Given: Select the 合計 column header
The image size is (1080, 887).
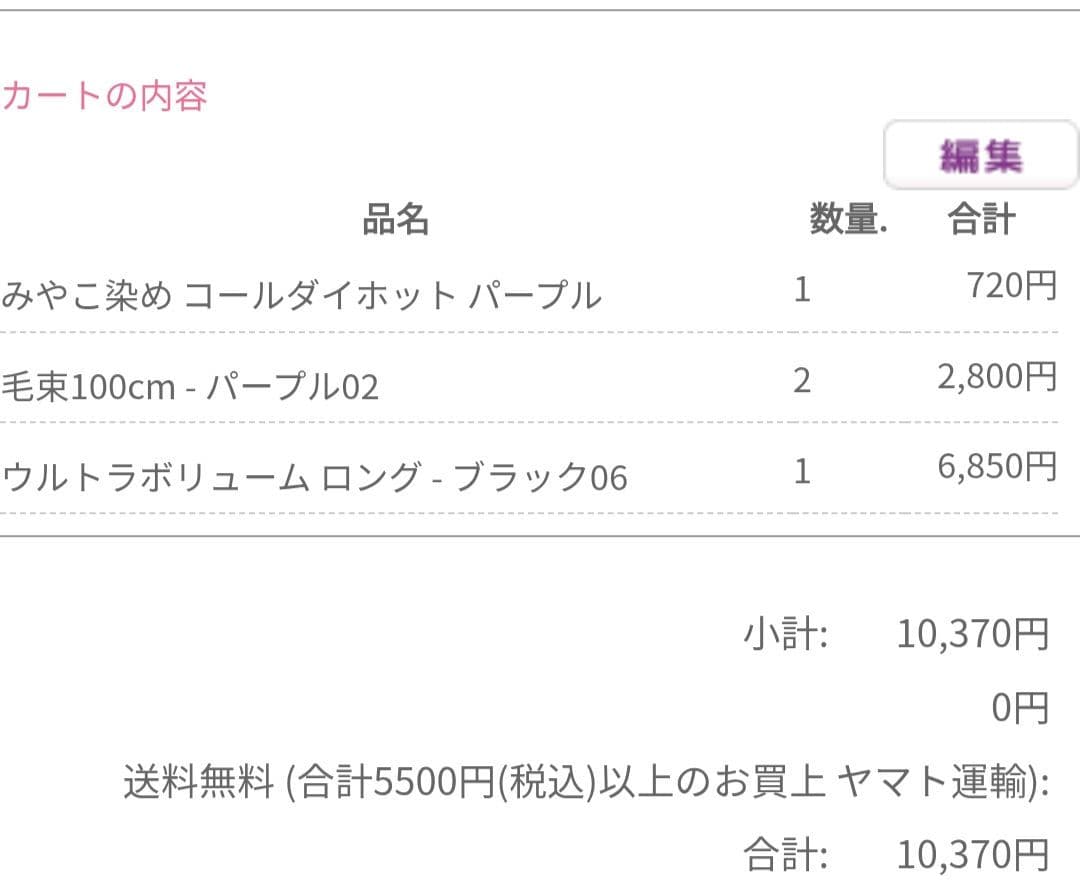Looking at the screenshot, I should (980, 222).
